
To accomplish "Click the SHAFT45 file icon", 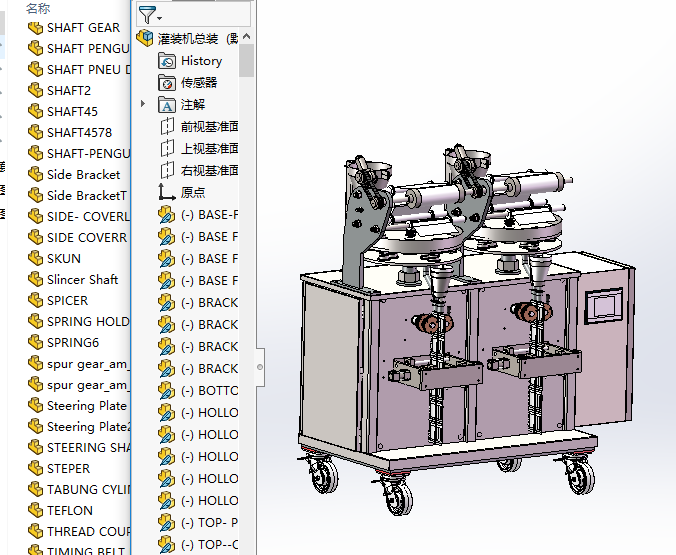I will pyautogui.click(x=35, y=112).
